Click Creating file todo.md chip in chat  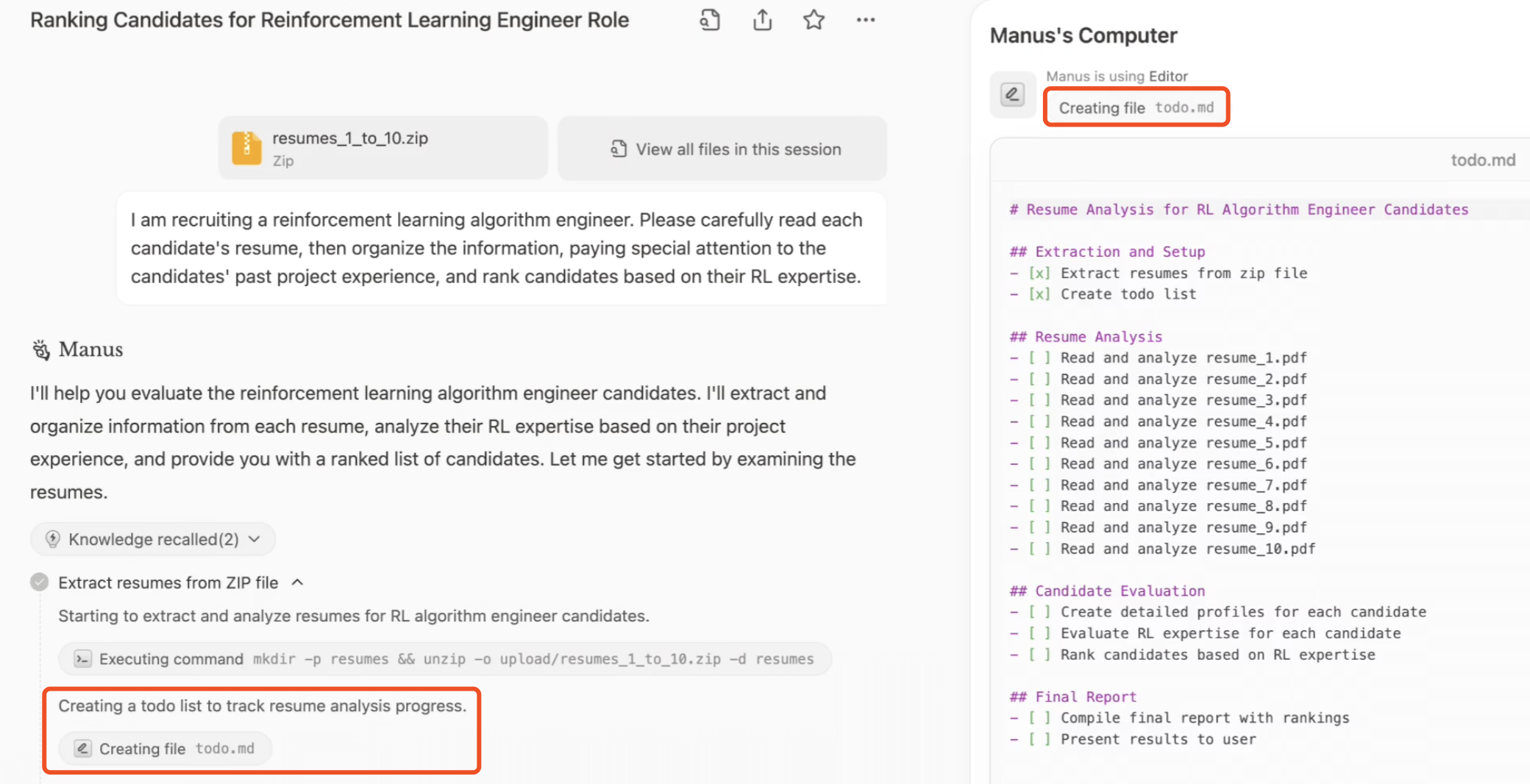click(x=166, y=749)
